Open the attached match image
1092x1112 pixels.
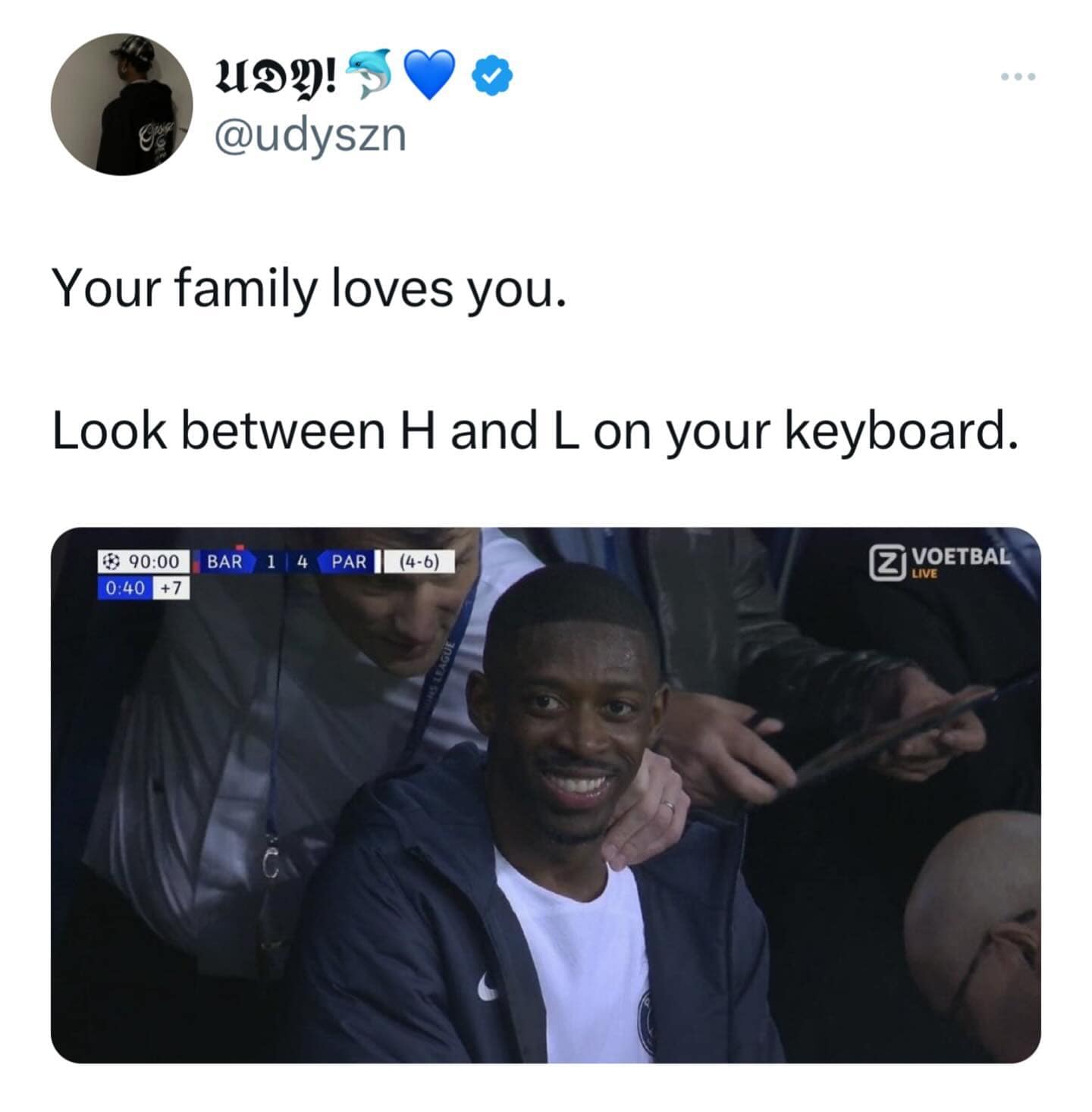click(546, 795)
